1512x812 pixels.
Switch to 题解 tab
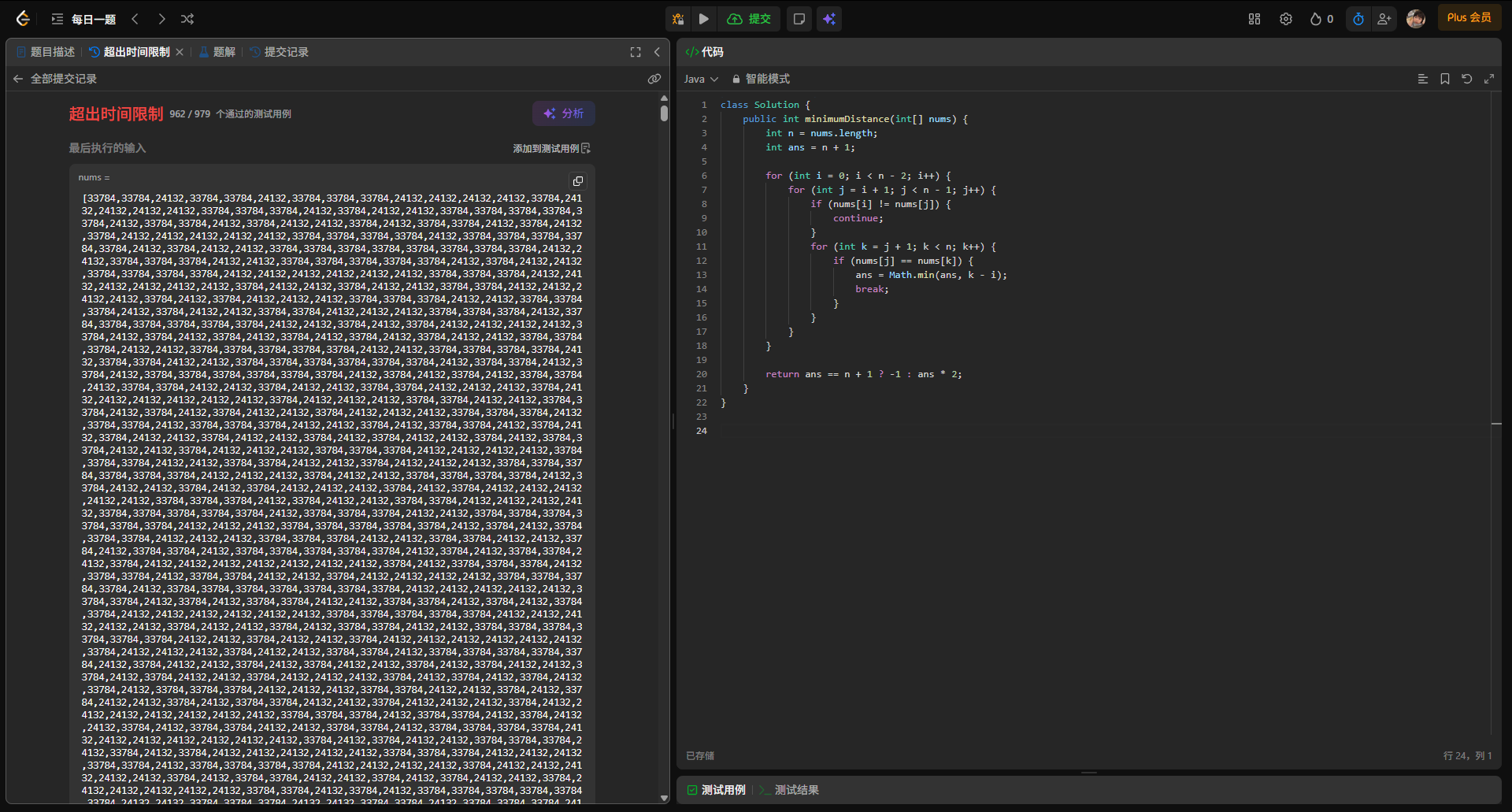coord(217,52)
